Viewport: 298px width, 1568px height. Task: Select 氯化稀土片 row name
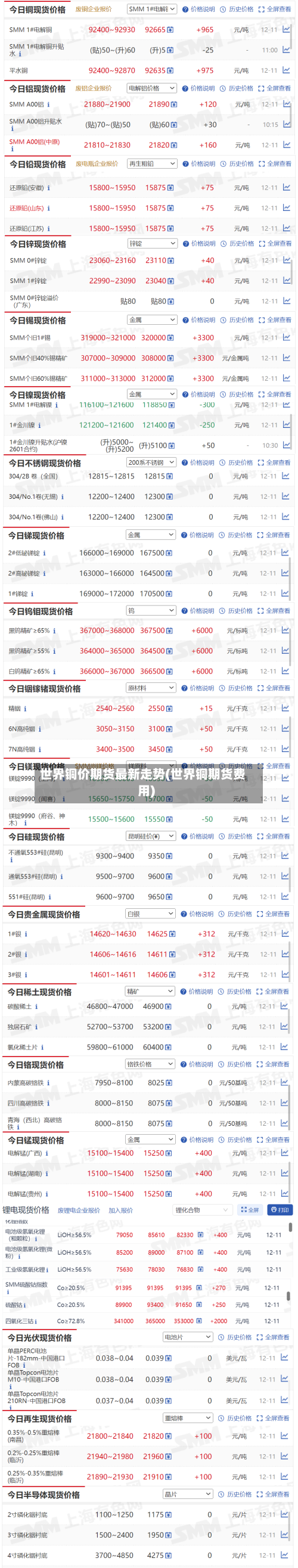[x=23, y=1048]
